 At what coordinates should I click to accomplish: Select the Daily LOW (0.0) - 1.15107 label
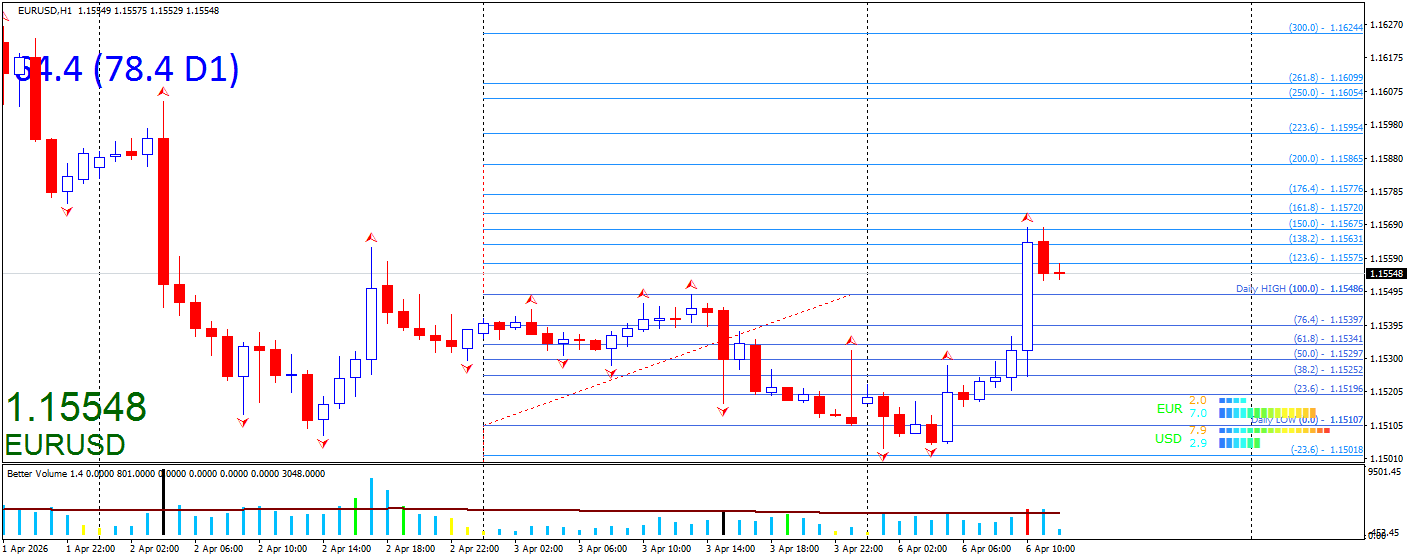point(1307,420)
